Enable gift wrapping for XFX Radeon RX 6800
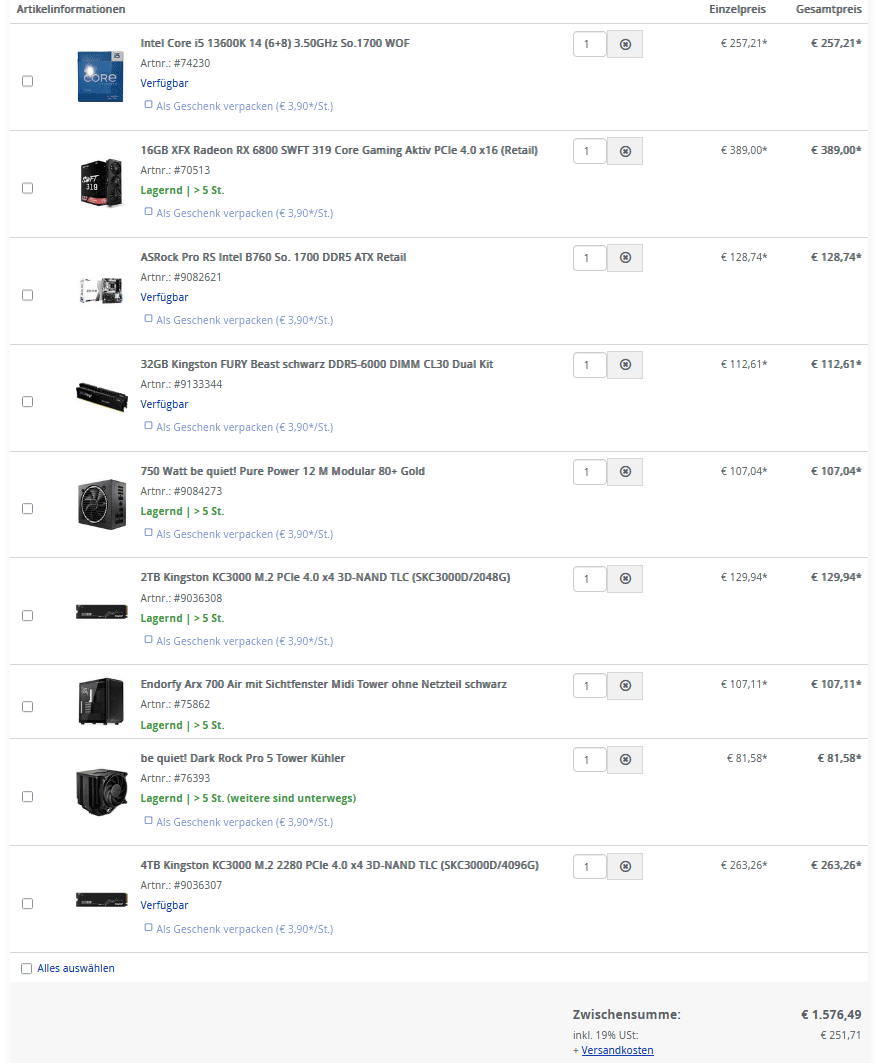 pos(148,212)
